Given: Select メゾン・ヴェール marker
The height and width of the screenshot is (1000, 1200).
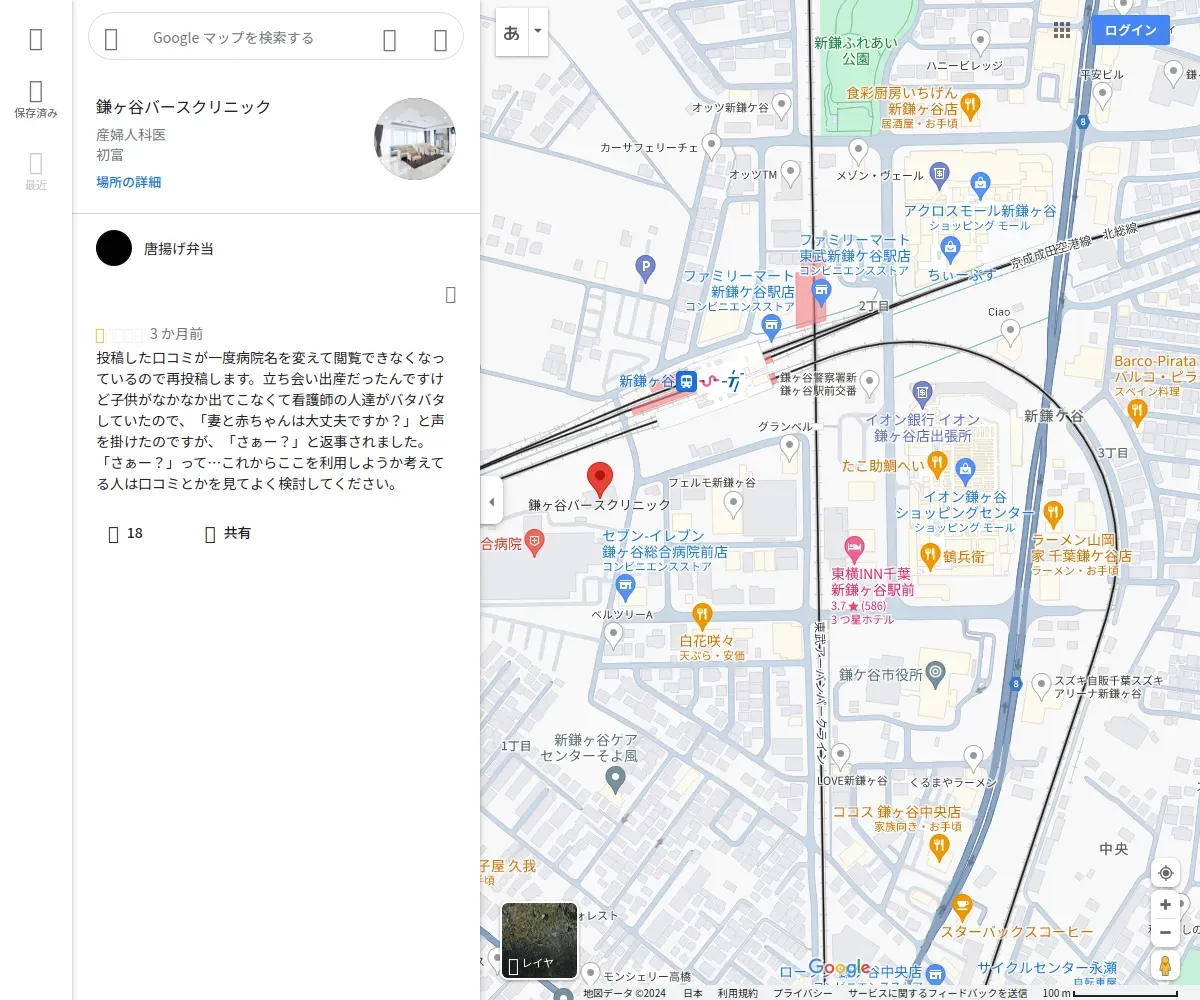Looking at the screenshot, I should [x=857, y=152].
